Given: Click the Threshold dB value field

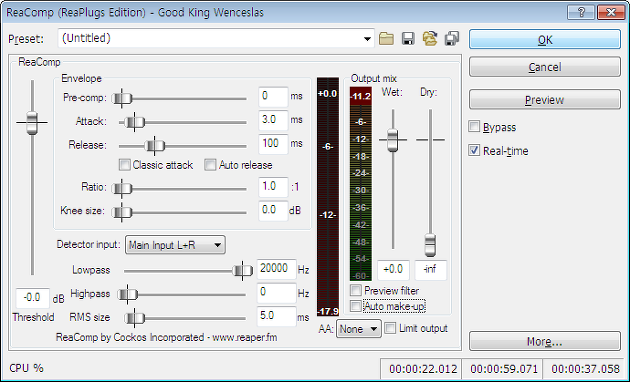Looking at the screenshot, I should pos(33,298).
